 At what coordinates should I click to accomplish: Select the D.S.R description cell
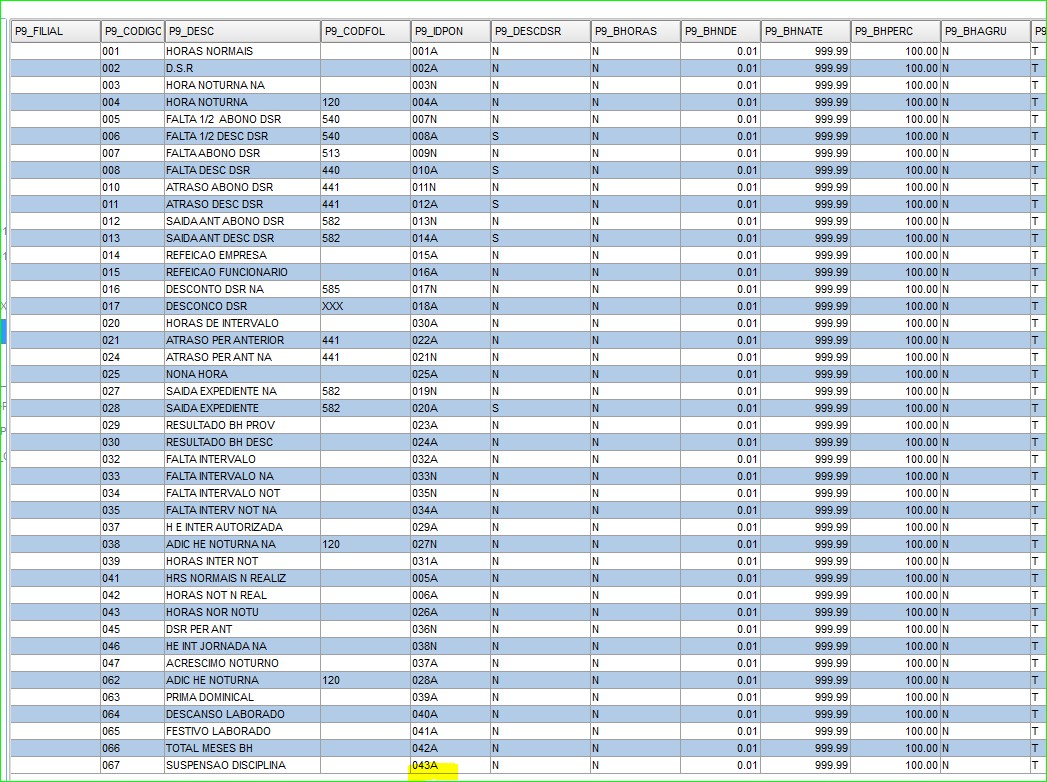pyautogui.click(x=242, y=68)
